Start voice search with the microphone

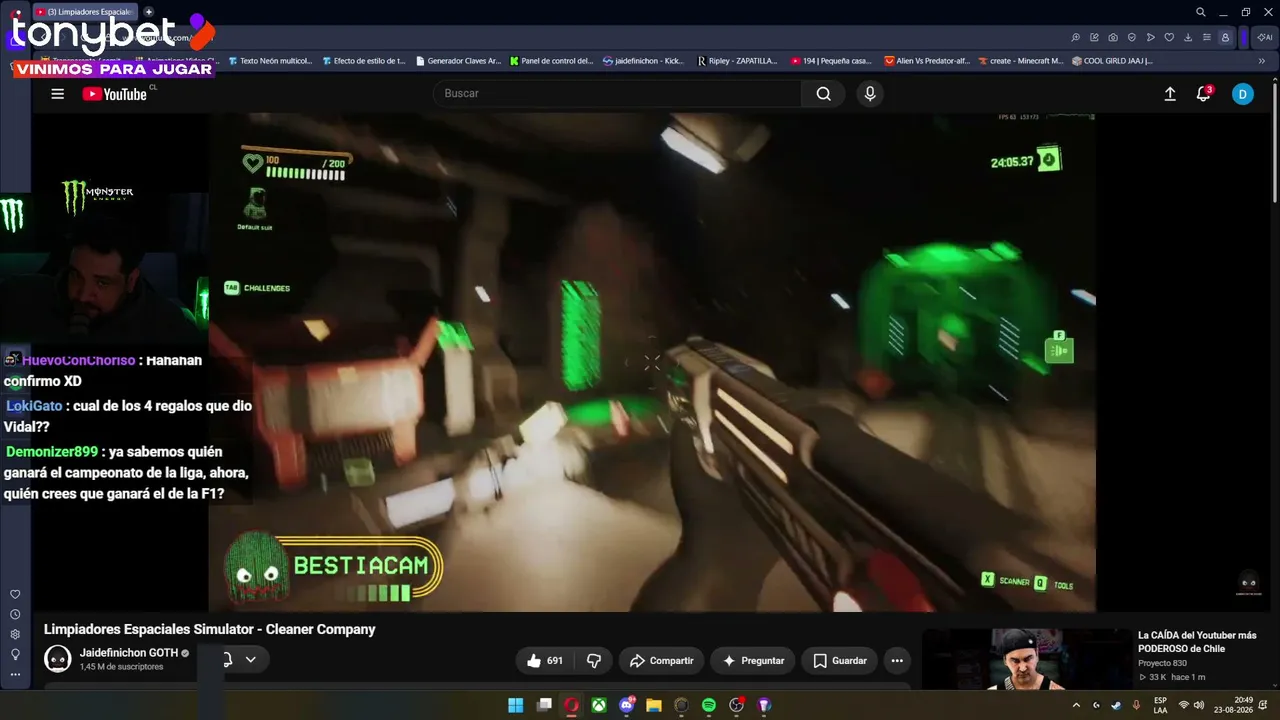[x=870, y=94]
